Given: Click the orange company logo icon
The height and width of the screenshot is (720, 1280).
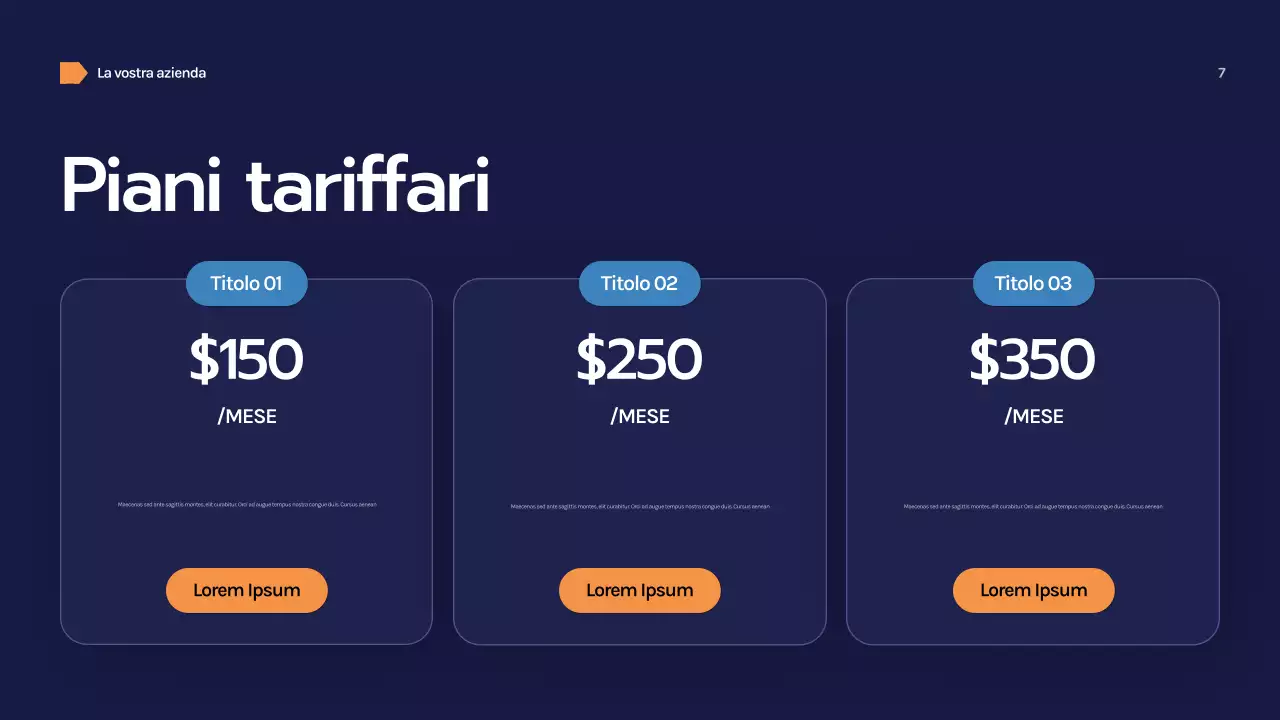Looking at the screenshot, I should click(73, 73).
